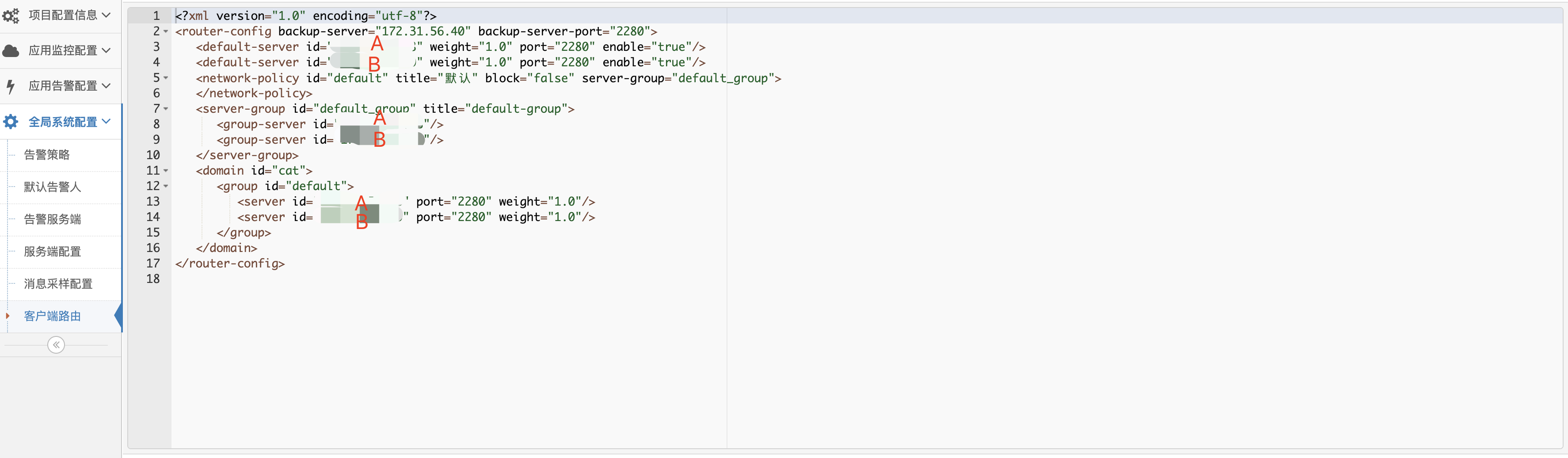
Task: Select the 全局系统配置 menu label
Action: click(x=63, y=121)
